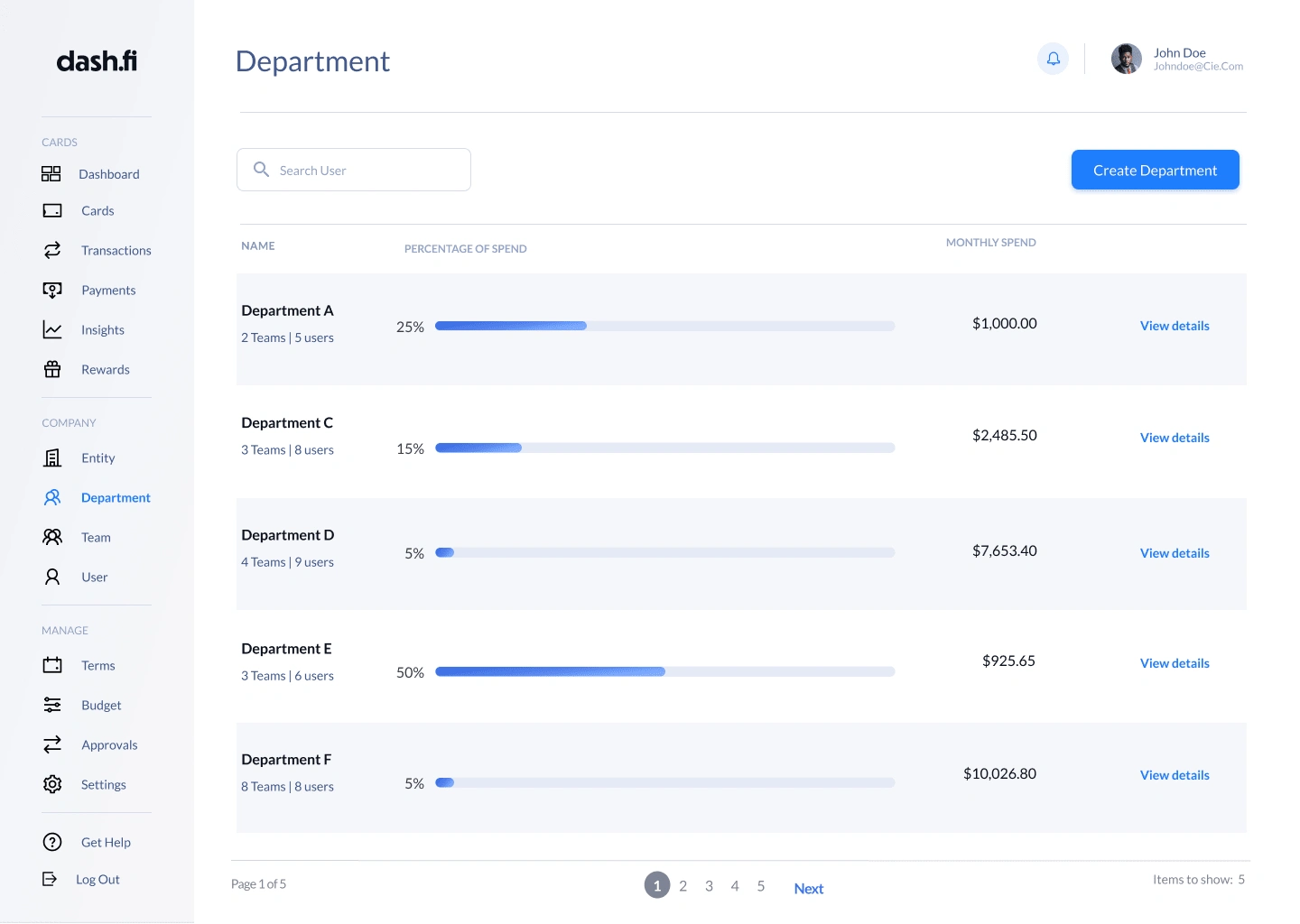Click Department D 5% progress bar
This screenshot has height=924, width=1300.
pos(665,552)
